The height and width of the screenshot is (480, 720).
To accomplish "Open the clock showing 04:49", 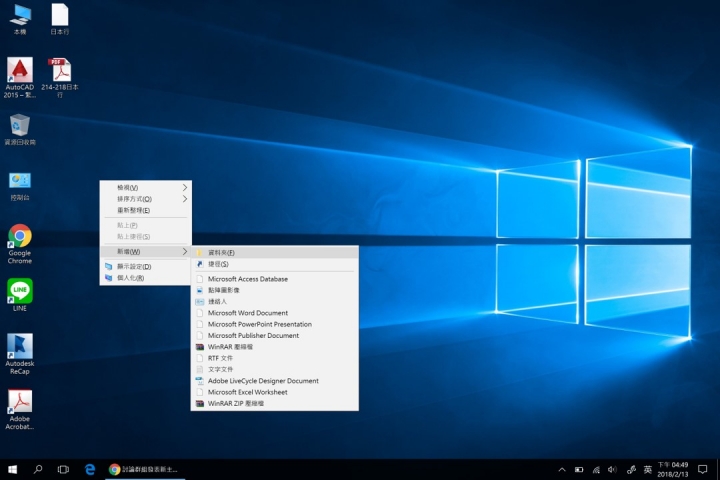I will (x=673, y=469).
